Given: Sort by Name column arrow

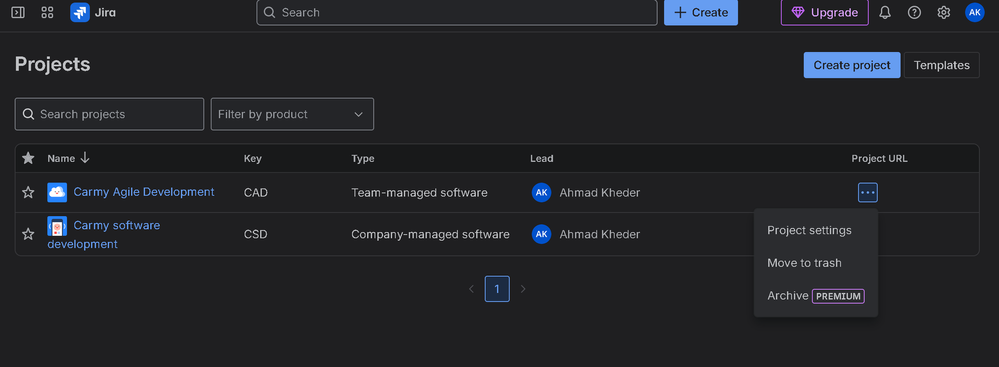Looking at the screenshot, I should 85,158.
